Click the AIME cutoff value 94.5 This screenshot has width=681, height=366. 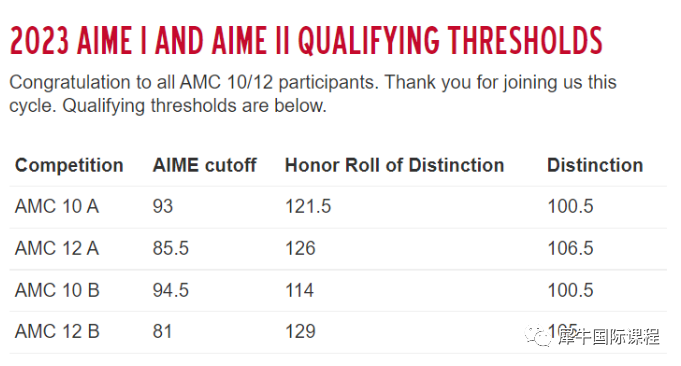pyautogui.click(x=171, y=290)
